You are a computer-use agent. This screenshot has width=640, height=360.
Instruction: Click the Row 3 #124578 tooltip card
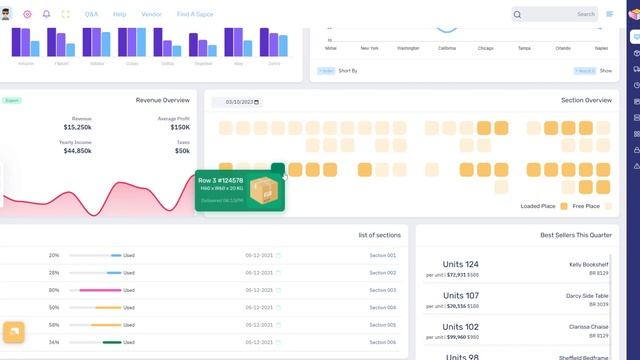click(240, 190)
